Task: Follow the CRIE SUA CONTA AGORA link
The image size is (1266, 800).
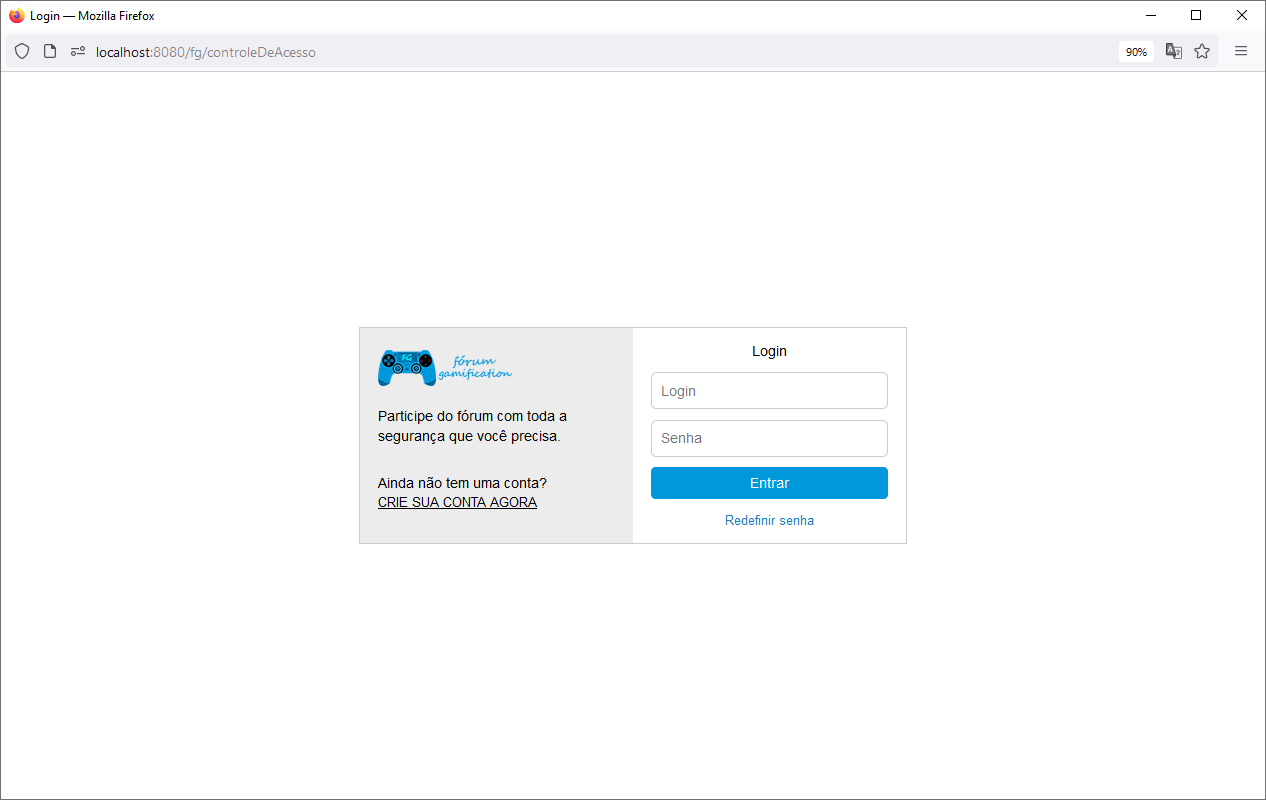Action: [457, 502]
